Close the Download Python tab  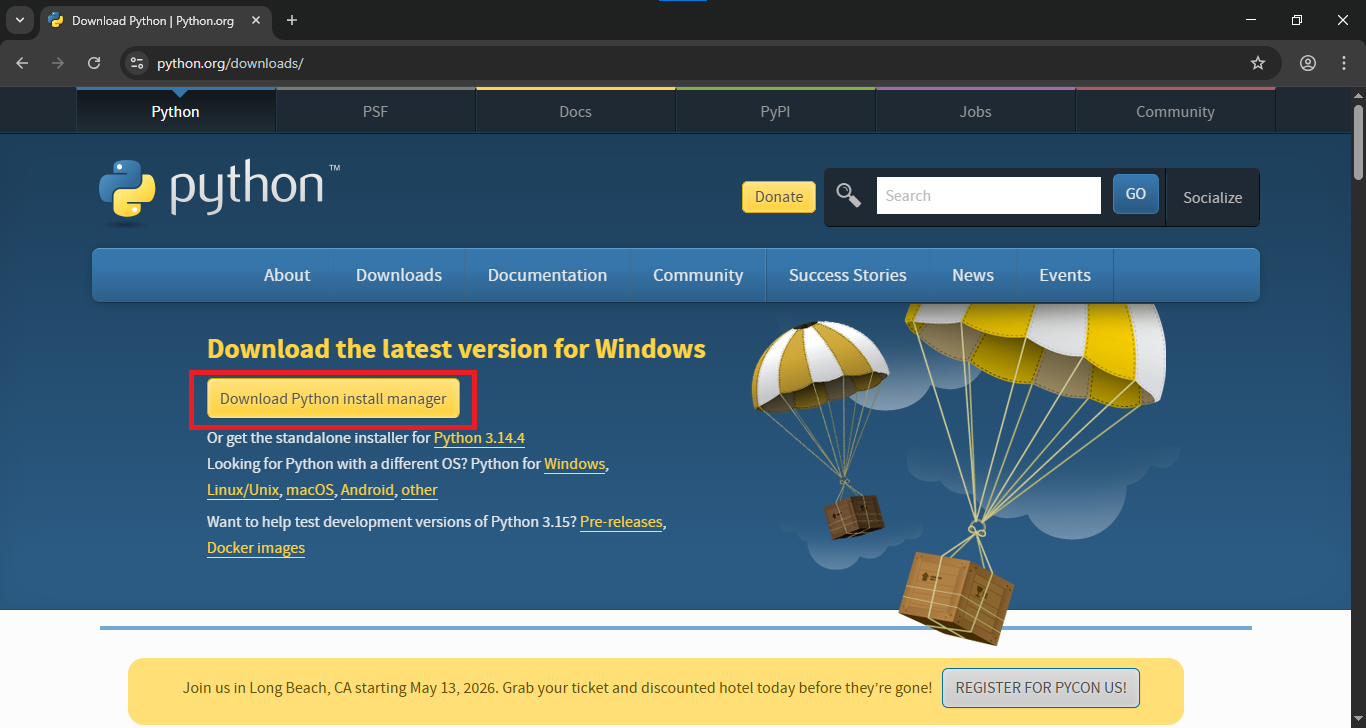(x=258, y=20)
